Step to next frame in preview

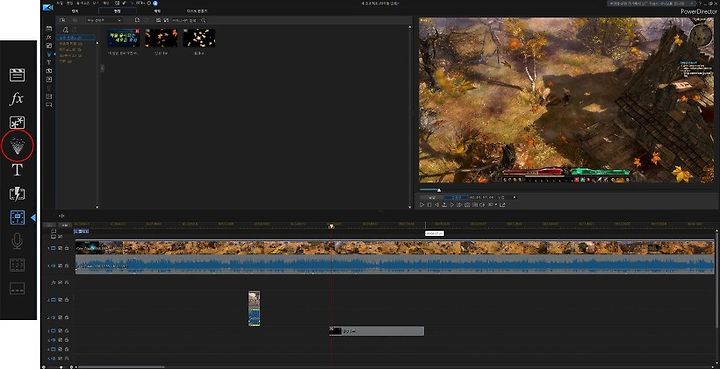coord(452,205)
